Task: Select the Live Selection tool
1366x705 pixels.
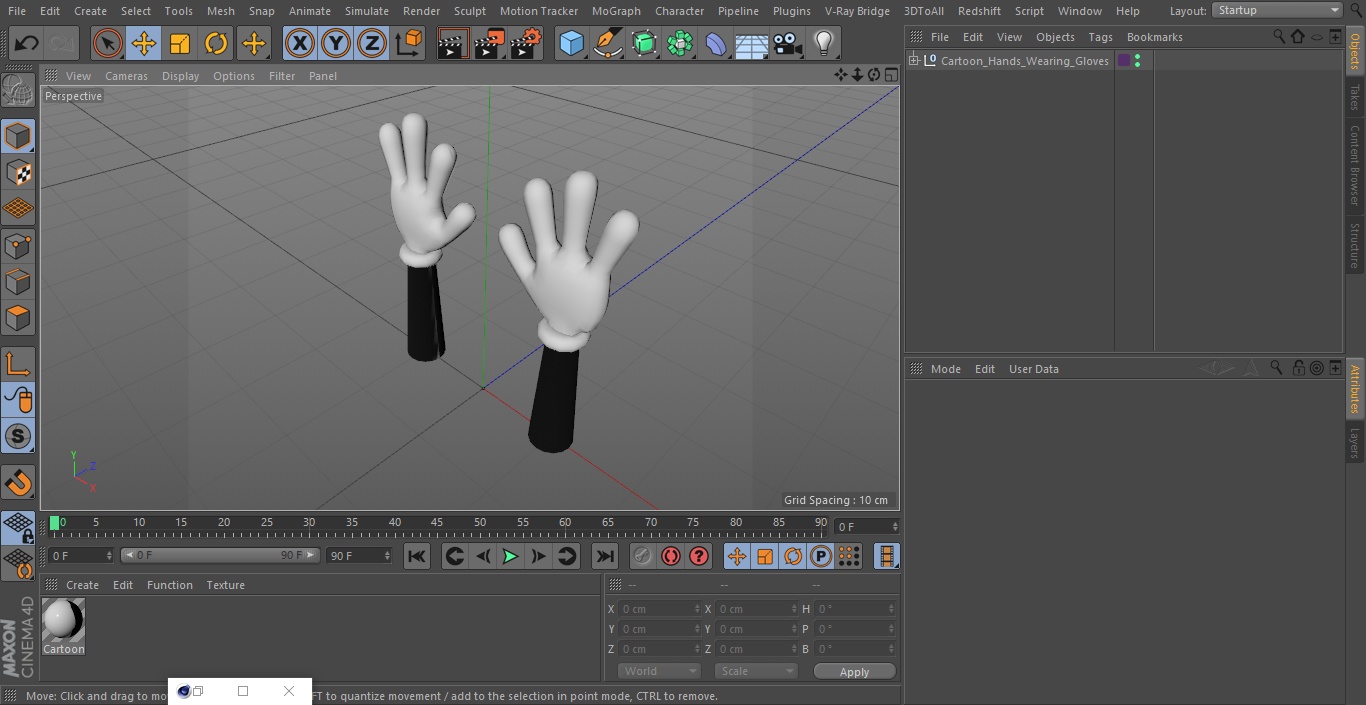Action: click(x=108, y=43)
